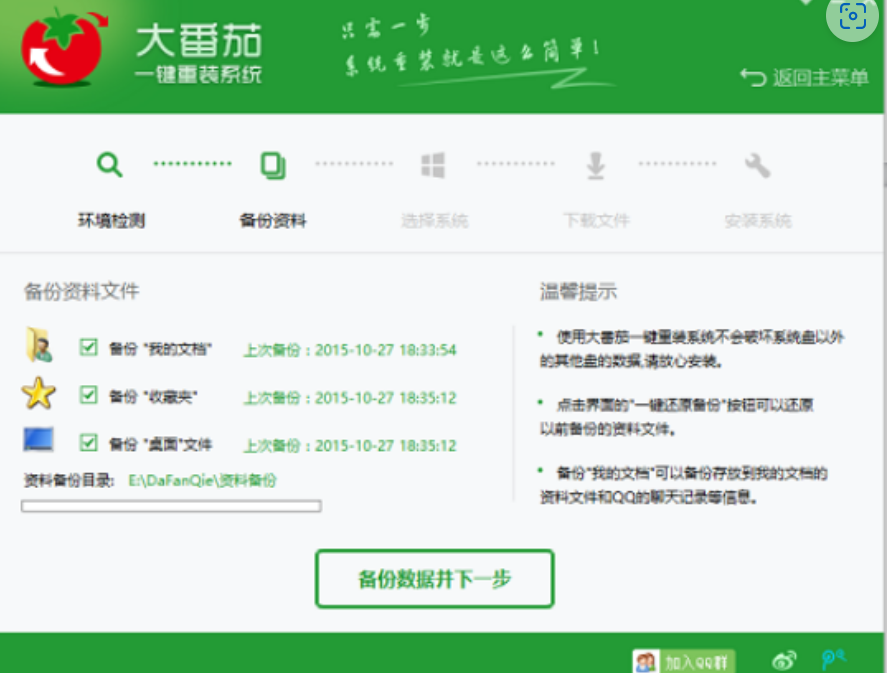Select the 环境检测 step label

point(111,221)
